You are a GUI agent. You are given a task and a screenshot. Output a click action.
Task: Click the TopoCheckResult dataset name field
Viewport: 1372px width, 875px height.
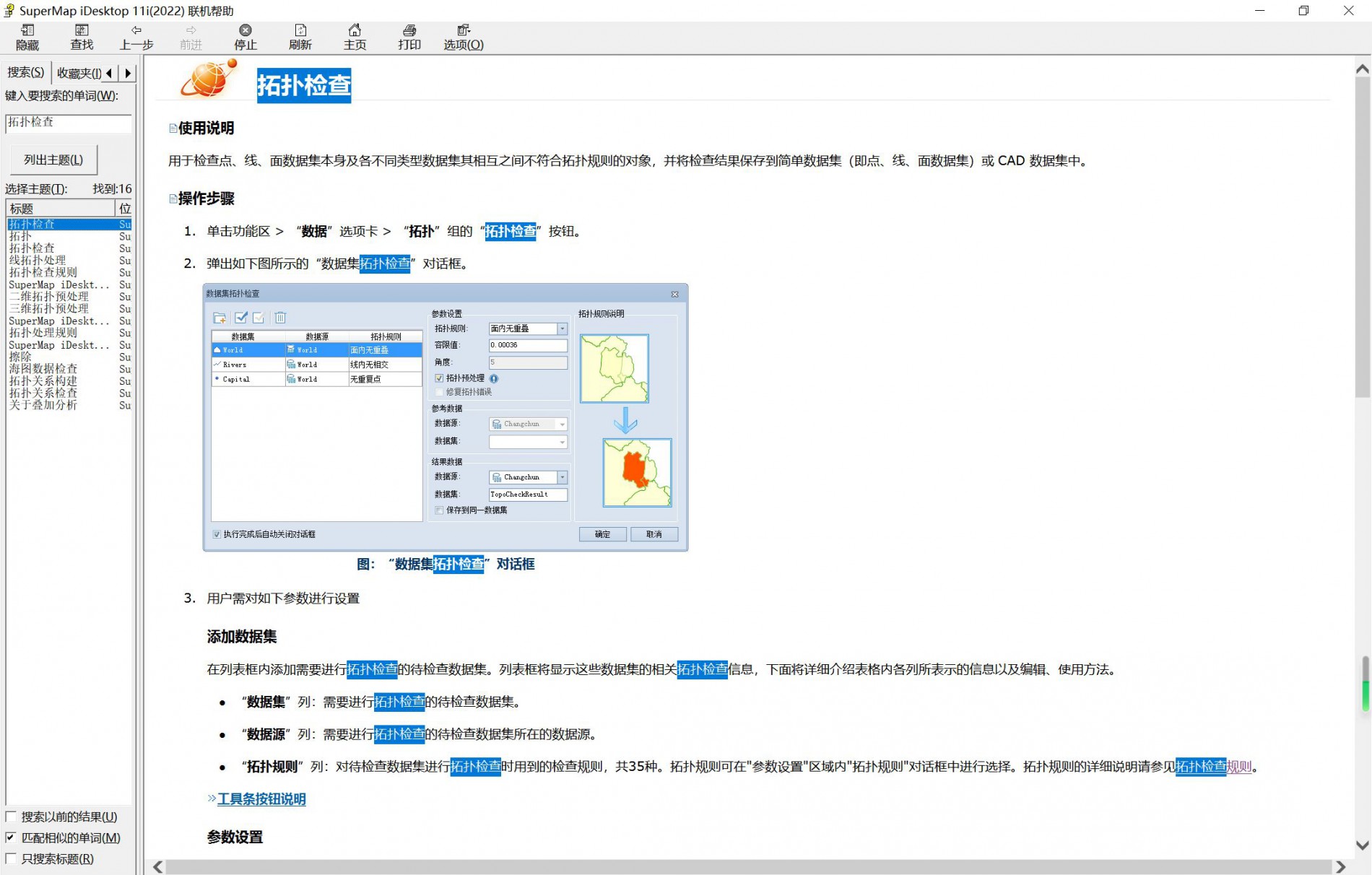point(528,495)
